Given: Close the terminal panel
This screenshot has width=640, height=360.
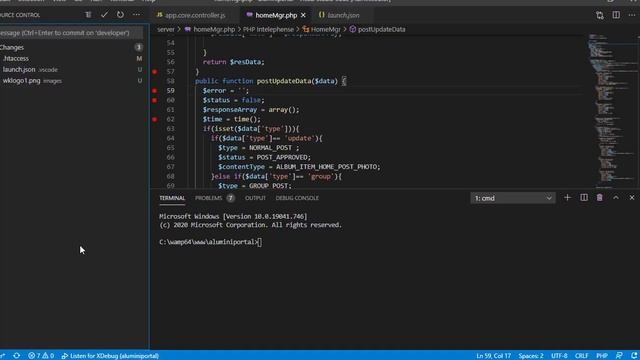Looking at the screenshot, I should pos(632,198).
